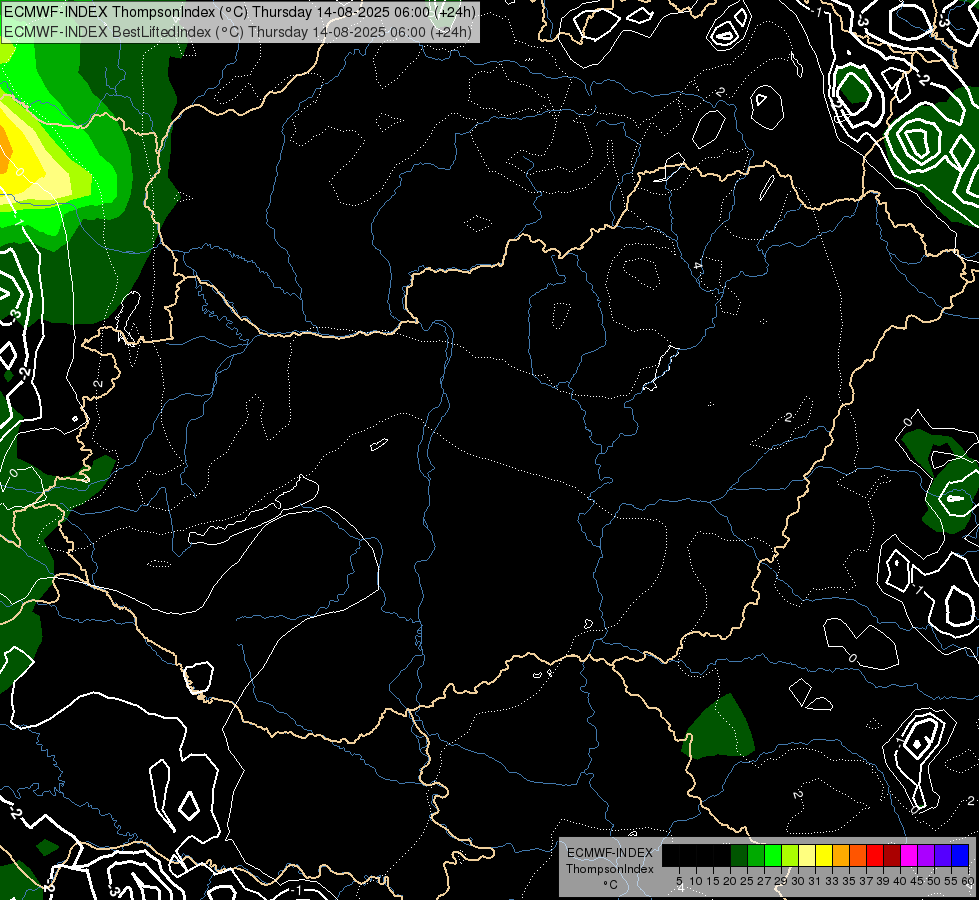Pick the bright green legend swatch for 27–29
This screenshot has height=900, width=979.
point(773,855)
